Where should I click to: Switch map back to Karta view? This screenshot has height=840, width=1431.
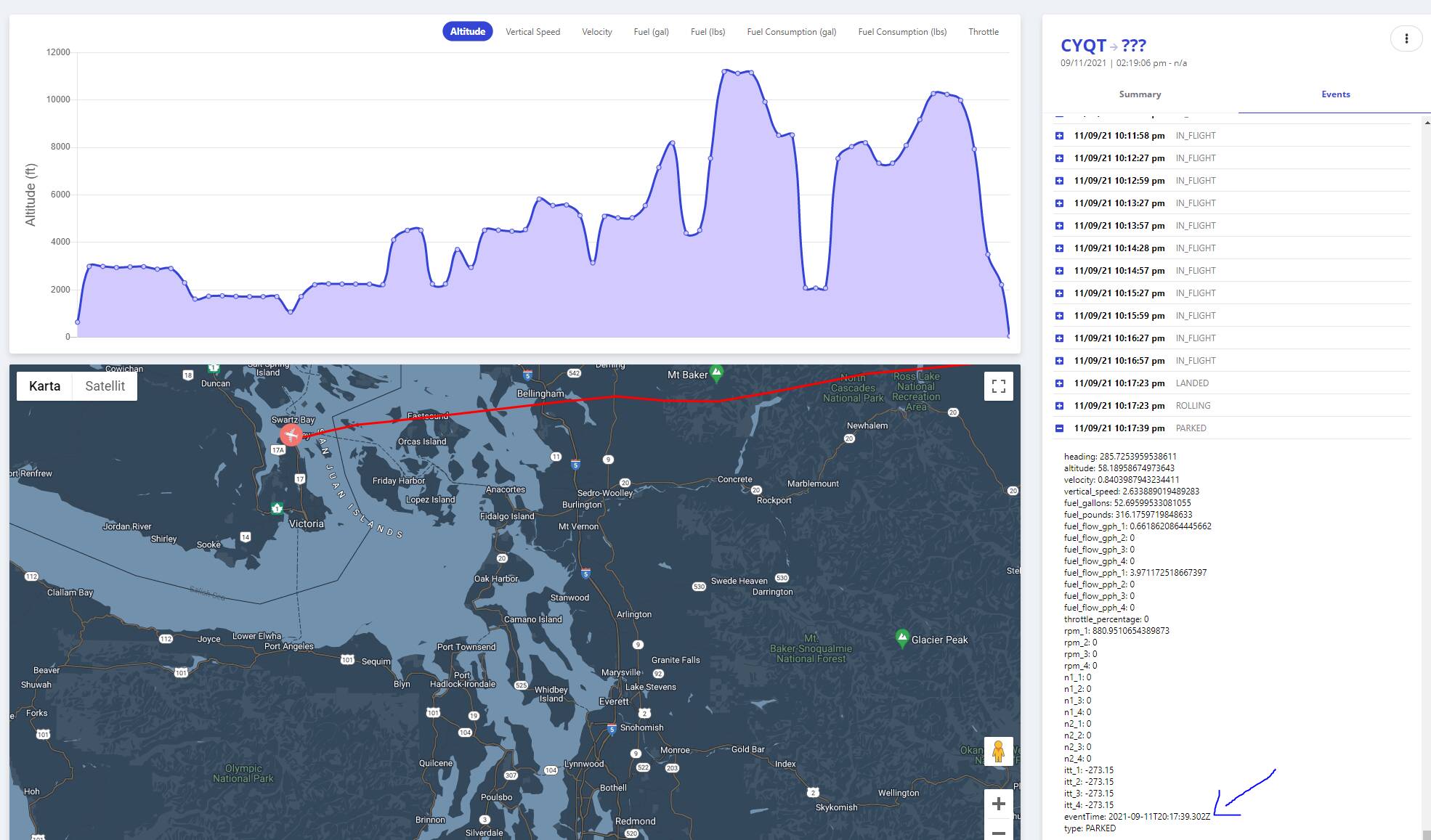(x=44, y=386)
